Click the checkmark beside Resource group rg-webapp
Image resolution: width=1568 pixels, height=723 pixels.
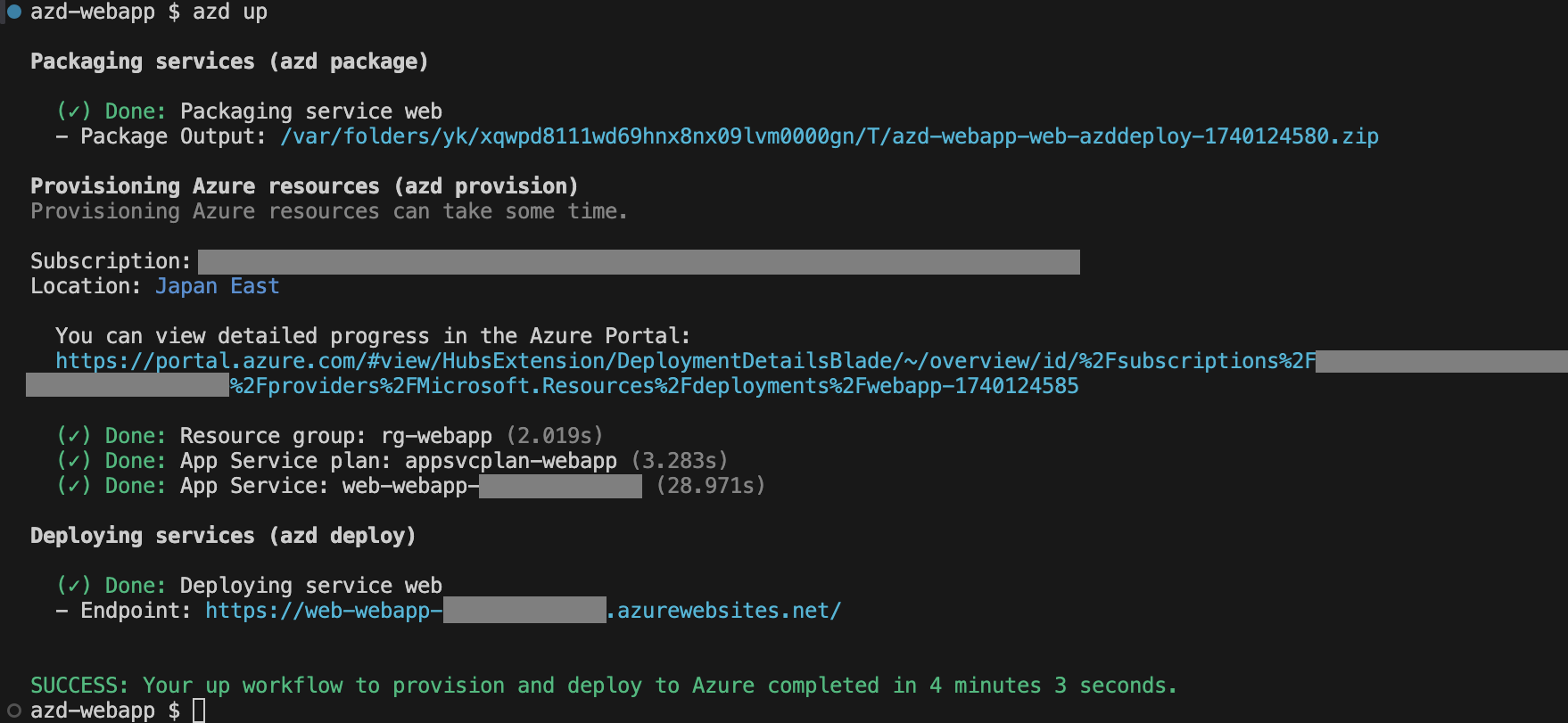pyautogui.click(x=74, y=436)
